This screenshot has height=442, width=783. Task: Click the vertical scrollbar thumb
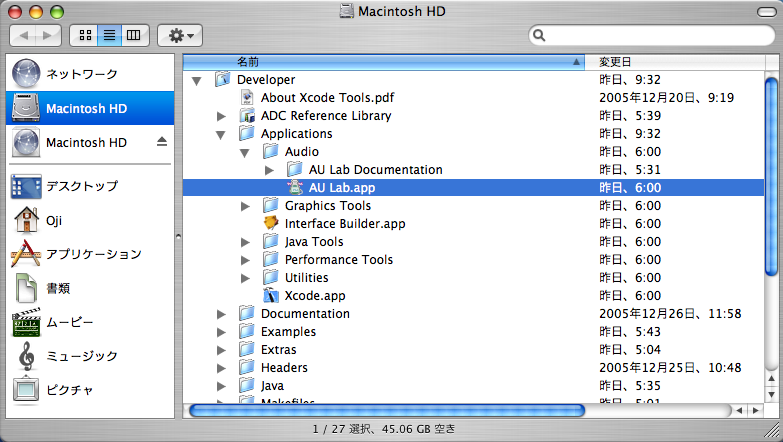[x=772, y=176]
